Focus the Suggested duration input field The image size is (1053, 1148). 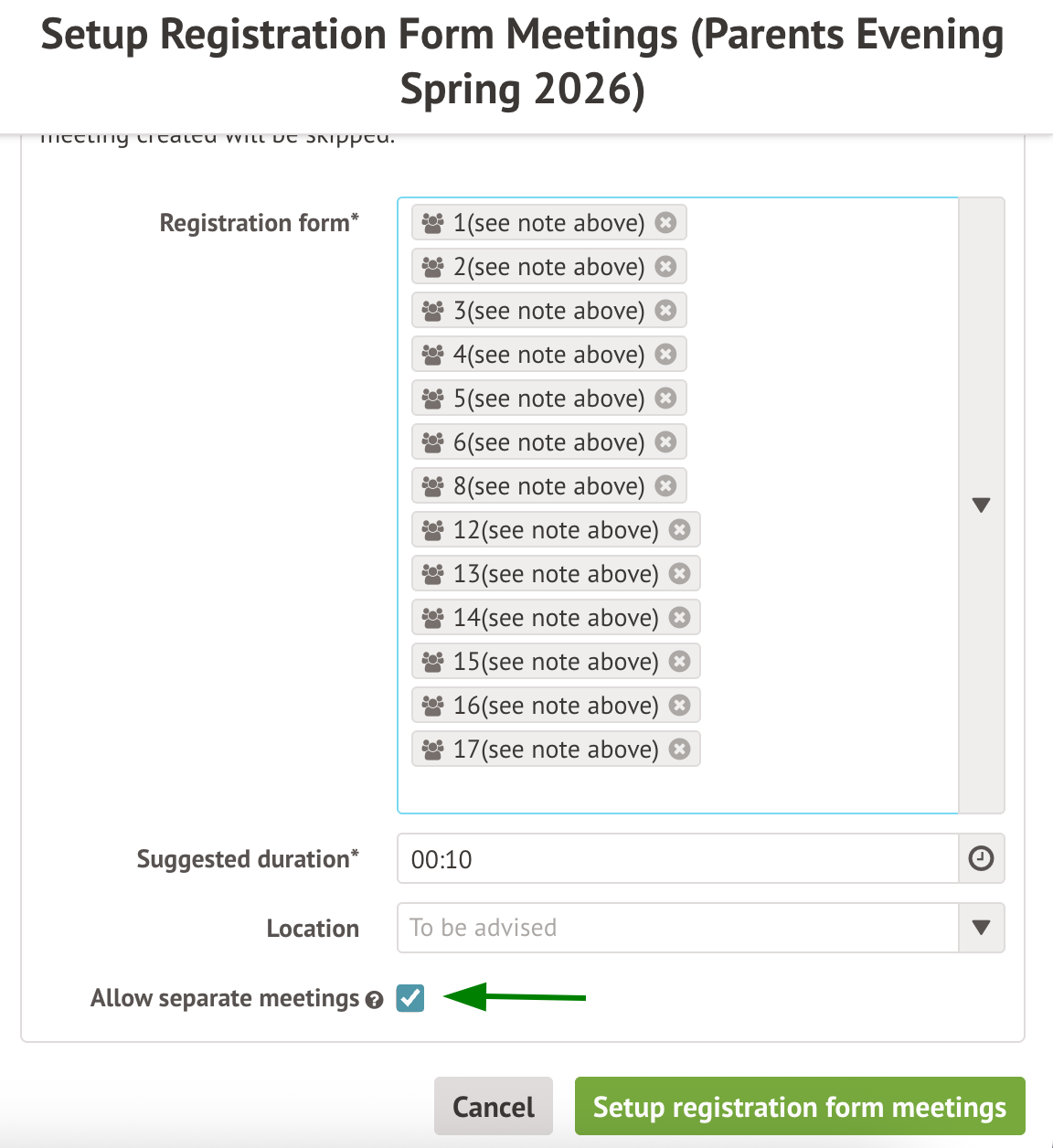676,858
